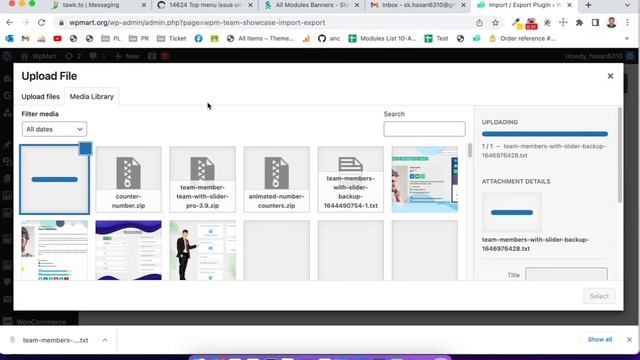The height and width of the screenshot is (360, 640).
Task: Click Show all downloads
Action: pyautogui.click(x=600, y=340)
